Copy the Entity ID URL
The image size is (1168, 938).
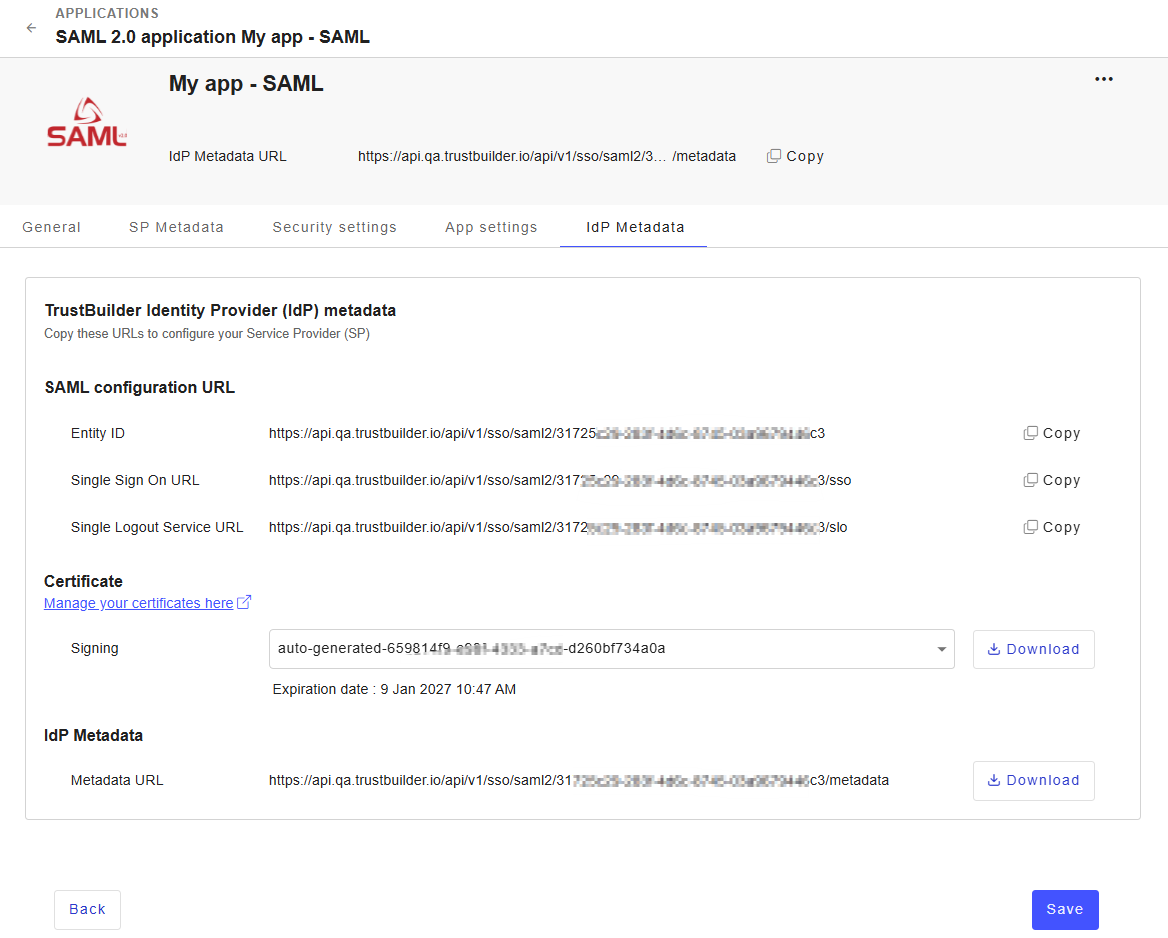point(1051,433)
